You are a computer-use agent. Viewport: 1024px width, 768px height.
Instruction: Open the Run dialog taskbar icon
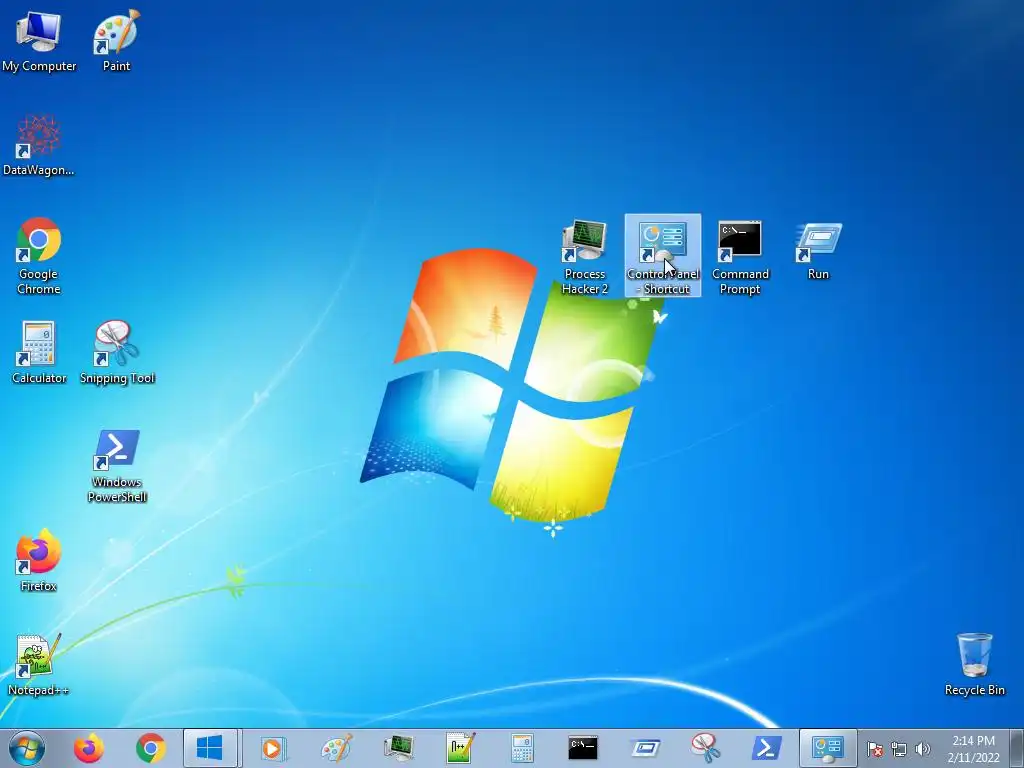pos(645,748)
